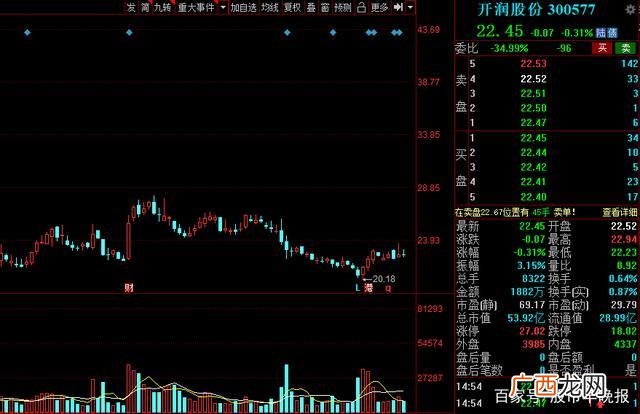Select buy level 3 price 22.42
The height and width of the screenshot is (414, 640).
(x=533, y=167)
